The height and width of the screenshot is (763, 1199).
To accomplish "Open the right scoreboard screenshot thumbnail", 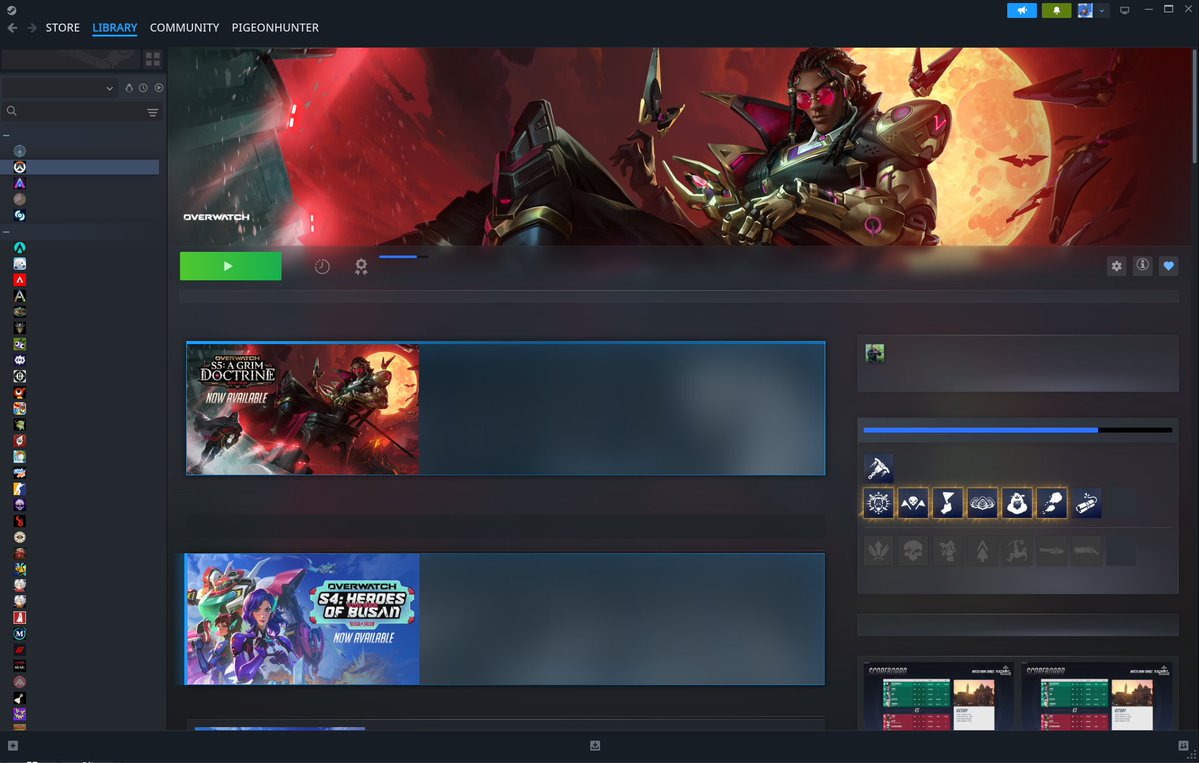I will [x=1097, y=696].
